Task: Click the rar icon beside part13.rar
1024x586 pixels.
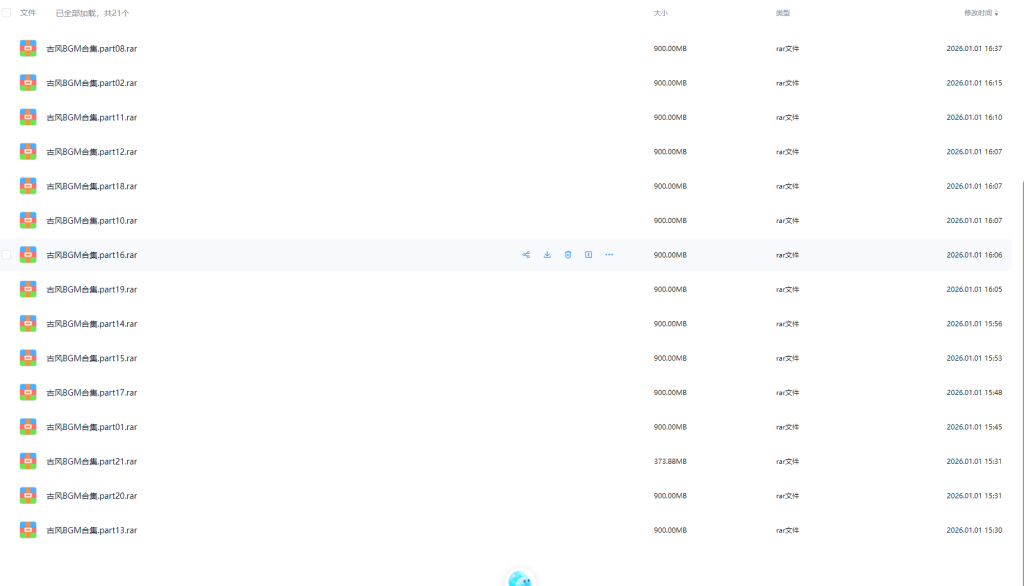Action: 28,530
